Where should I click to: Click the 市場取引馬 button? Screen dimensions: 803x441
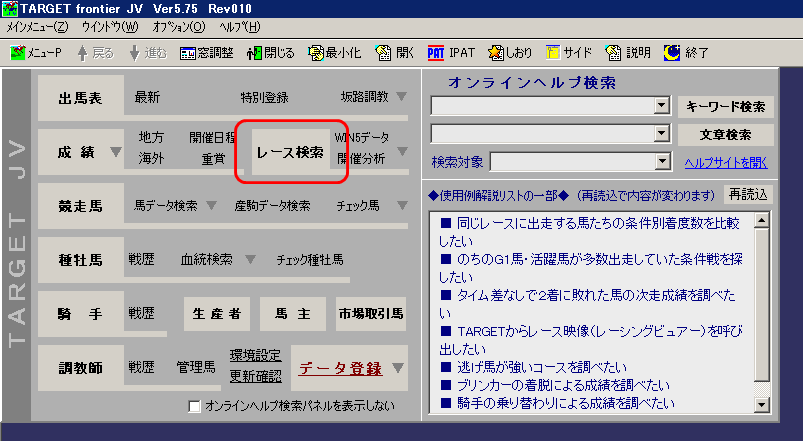pos(371,313)
